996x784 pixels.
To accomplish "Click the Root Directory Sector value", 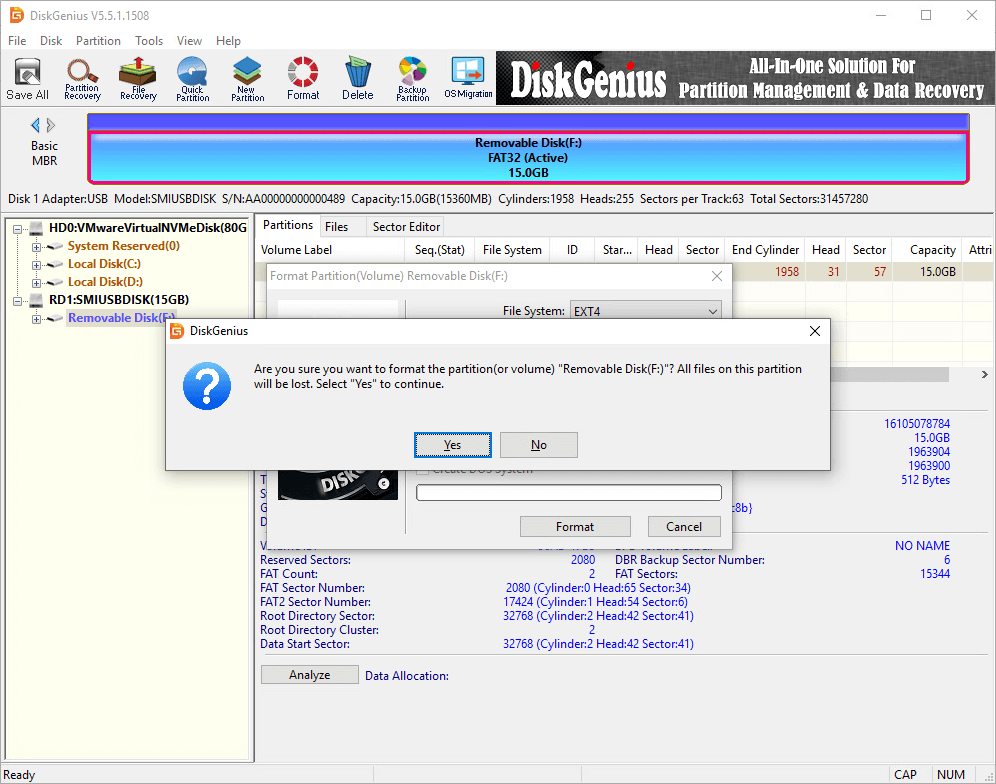I will 598,616.
